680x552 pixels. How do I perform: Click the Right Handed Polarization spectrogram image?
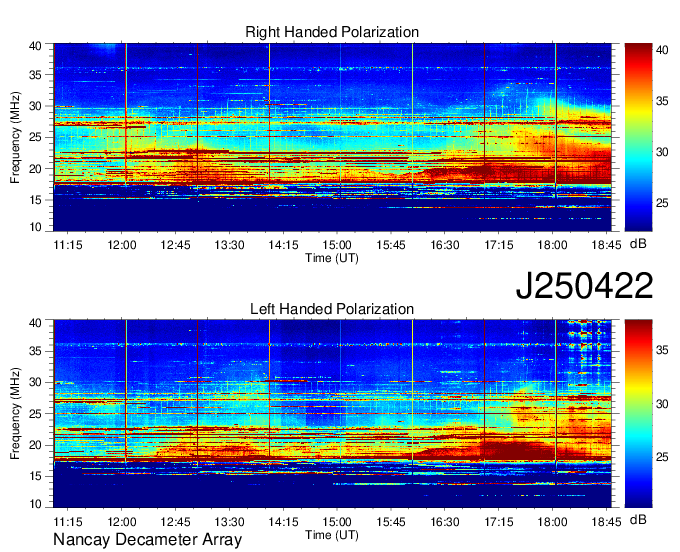click(332, 137)
